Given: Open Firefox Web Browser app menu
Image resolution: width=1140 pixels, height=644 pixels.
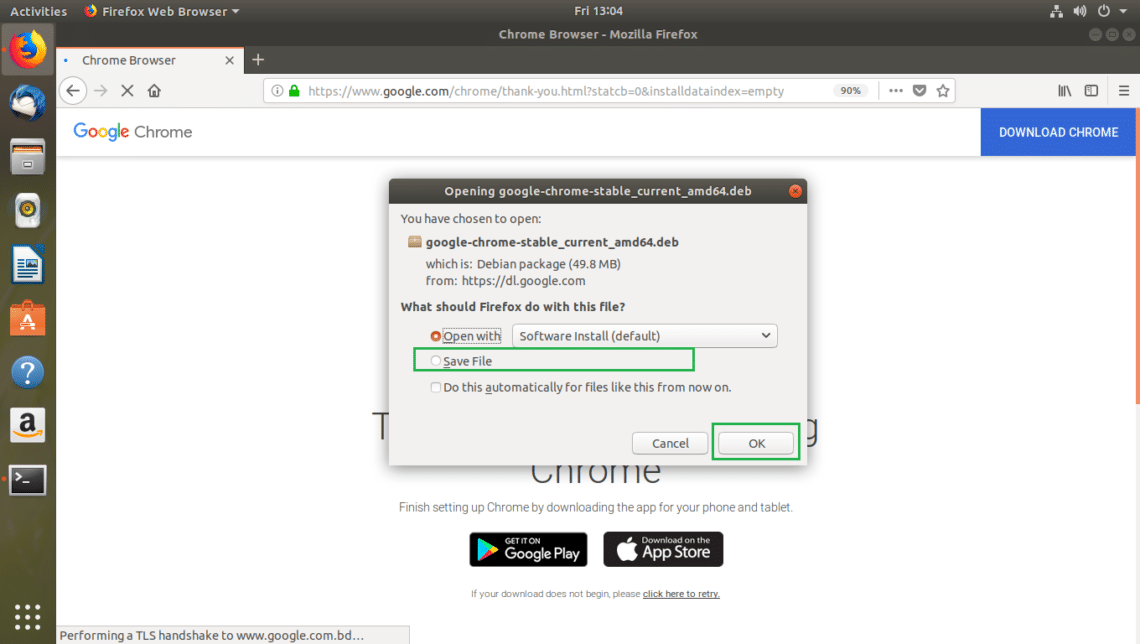Looking at the screenshot, I should click(x=161, y=11).
